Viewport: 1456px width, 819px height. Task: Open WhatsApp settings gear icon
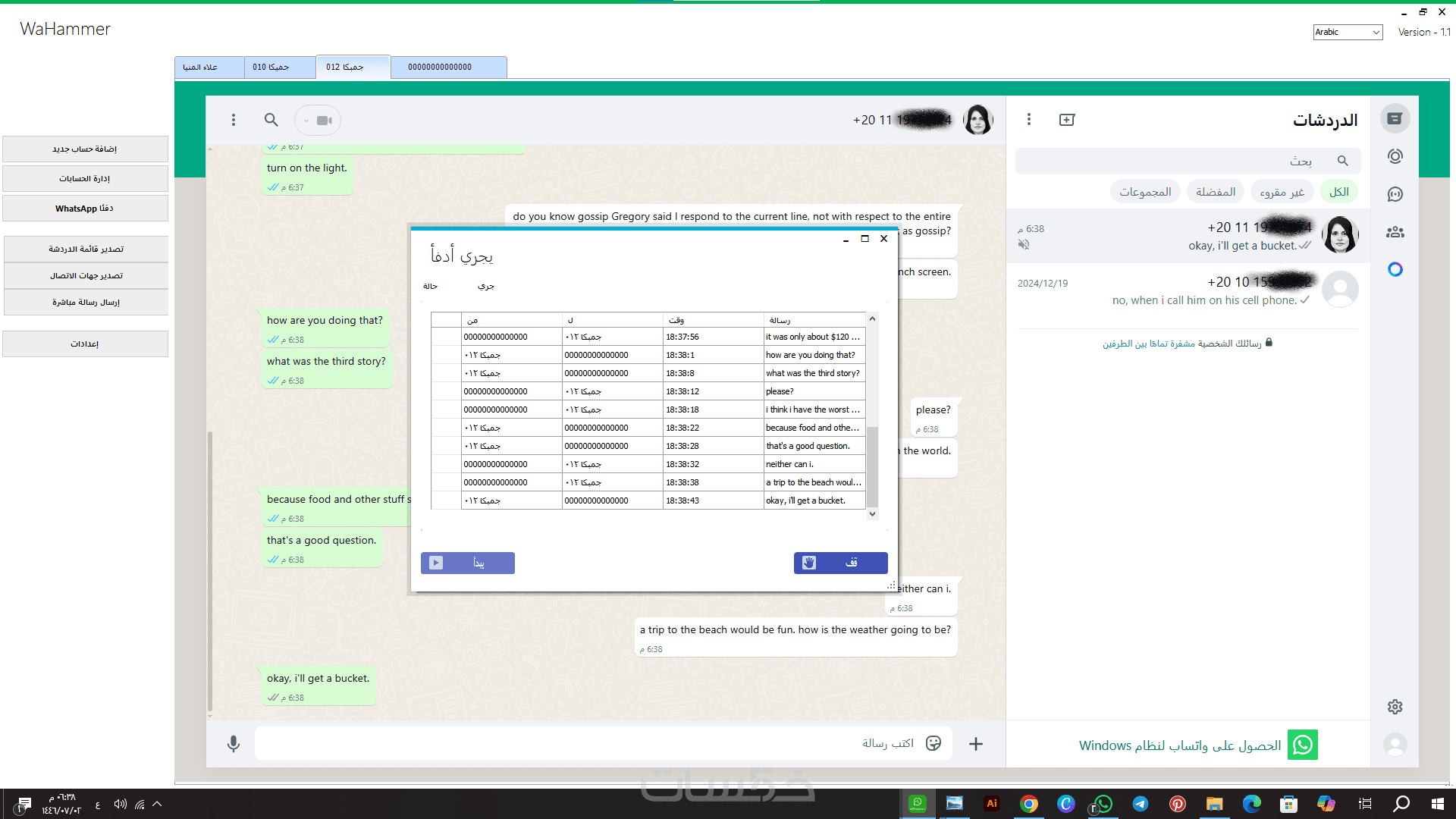click(x=1395, y=707)
